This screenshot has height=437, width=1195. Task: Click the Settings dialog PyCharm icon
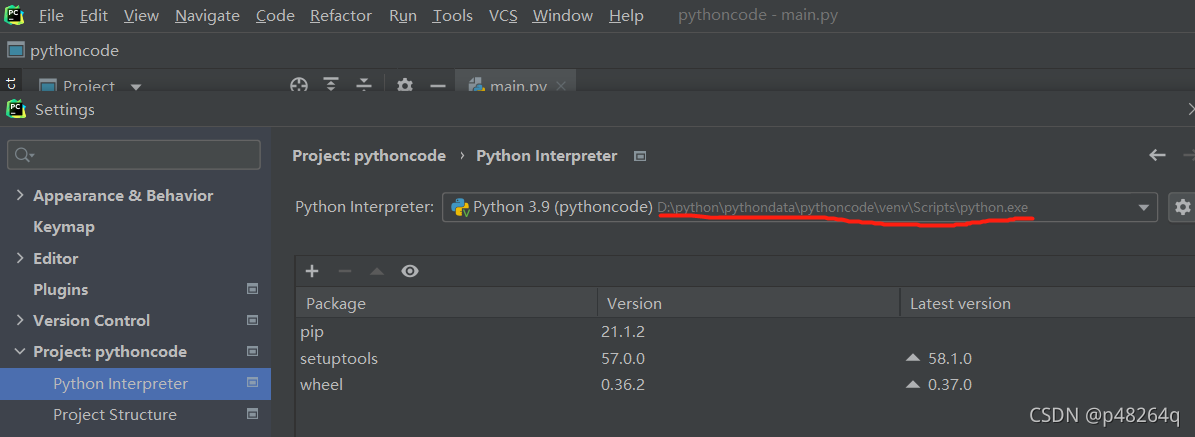click(x=16, y=109)
